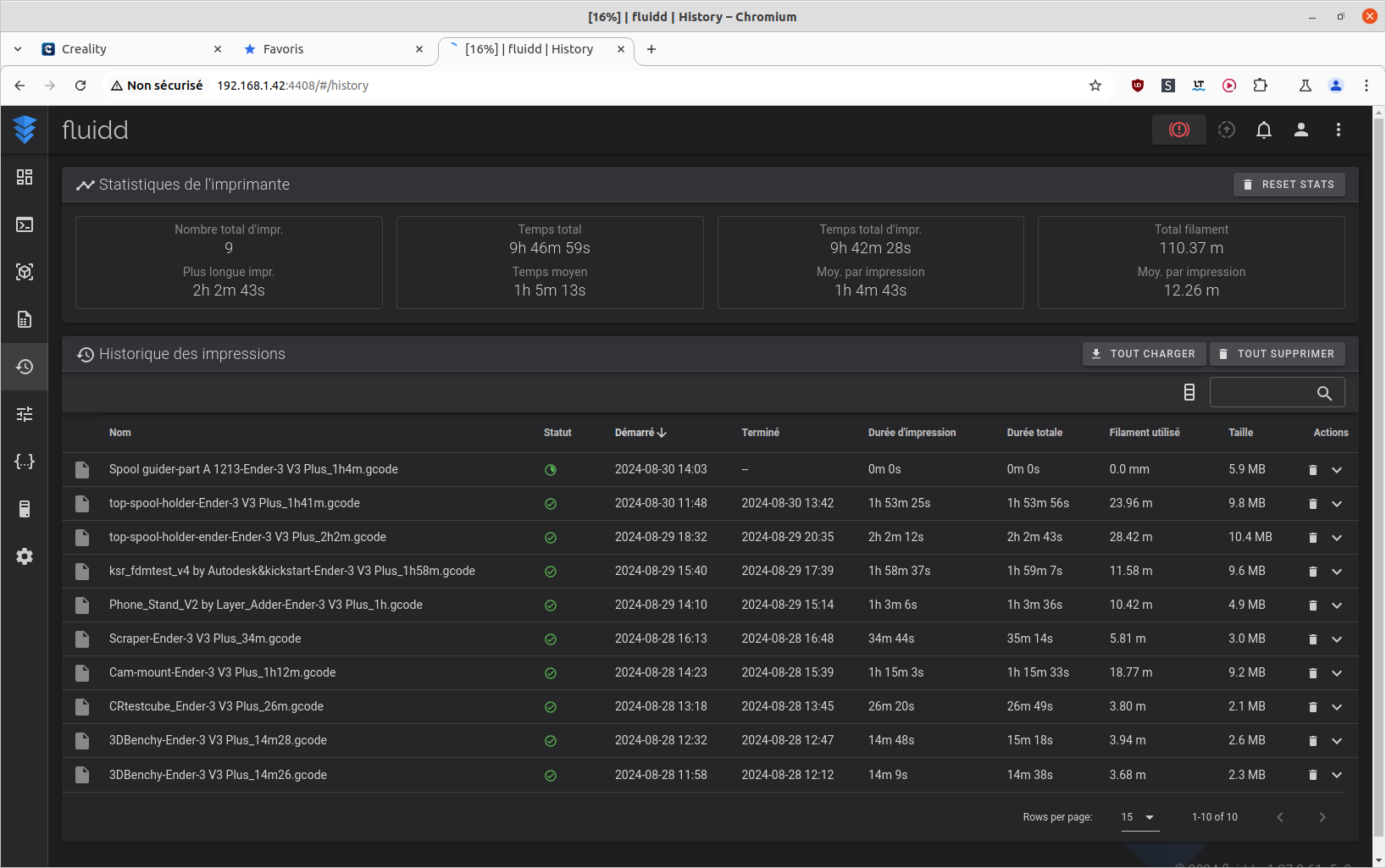Viewport: 1386px width, 868px height.
Task: Click the history search input field
Action: [x=1262, y=393]
